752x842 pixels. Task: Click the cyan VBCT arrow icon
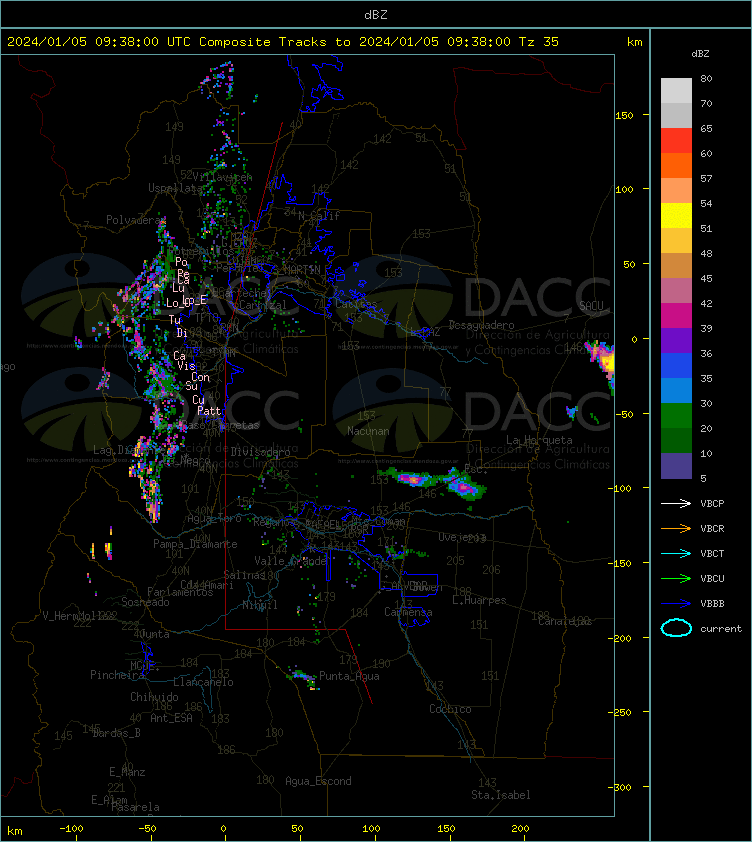tap(676, 554)
